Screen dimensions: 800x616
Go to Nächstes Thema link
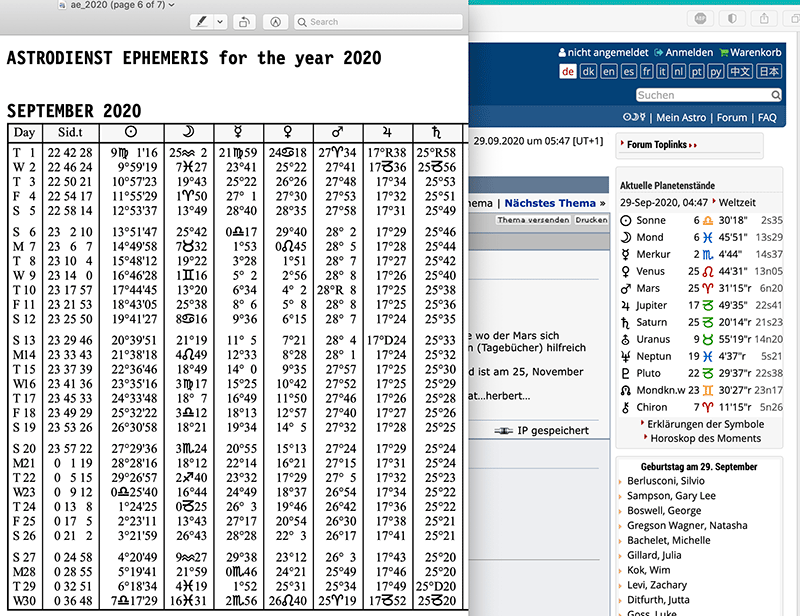pos(550,203)
